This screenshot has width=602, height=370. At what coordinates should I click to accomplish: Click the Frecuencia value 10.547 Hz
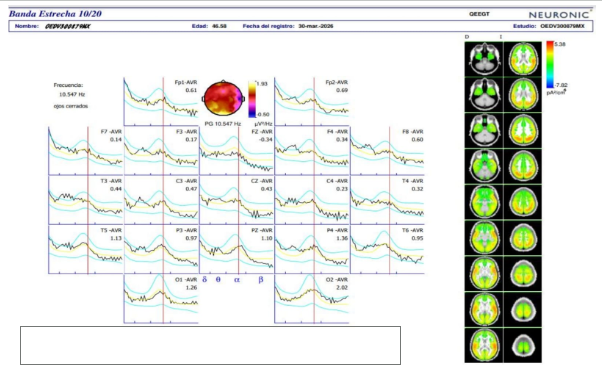pos(72,94)
